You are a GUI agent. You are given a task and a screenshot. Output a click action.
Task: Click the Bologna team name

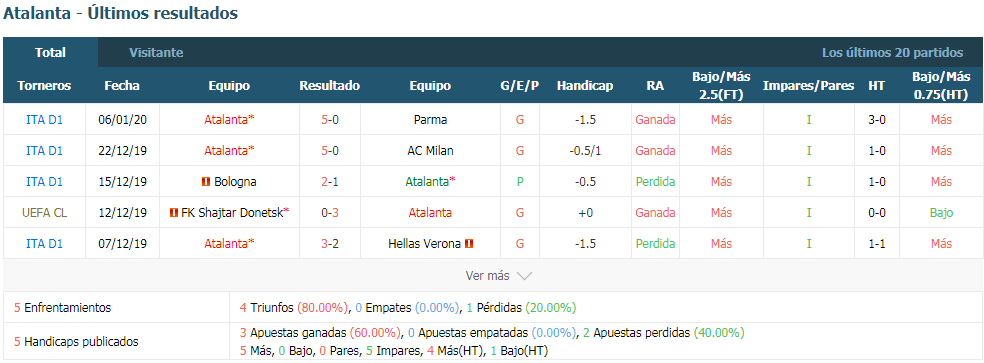235,182
